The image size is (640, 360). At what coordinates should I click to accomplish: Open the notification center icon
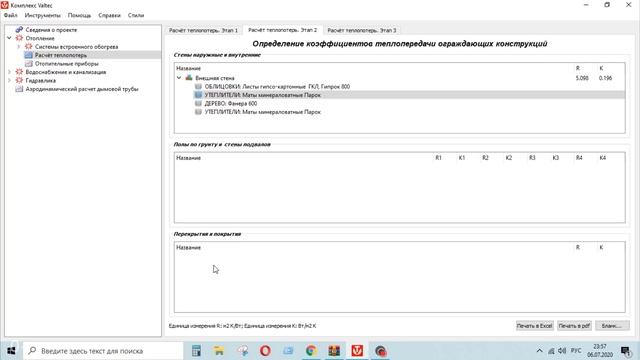[625, 351]
